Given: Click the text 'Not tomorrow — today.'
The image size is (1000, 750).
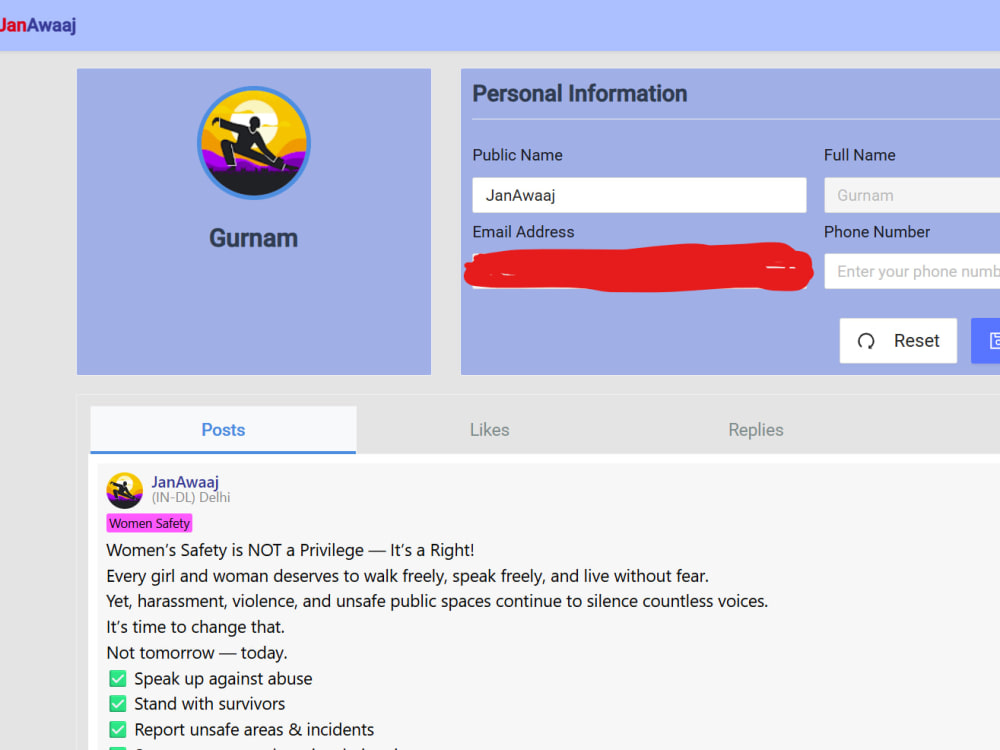Looking at the screenshot, I should [197, 652].
